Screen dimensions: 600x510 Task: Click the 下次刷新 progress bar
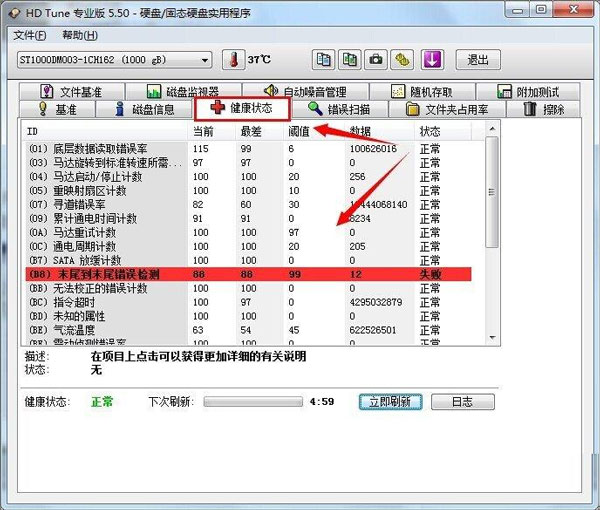pyautogui.click(x=253, y=402)
